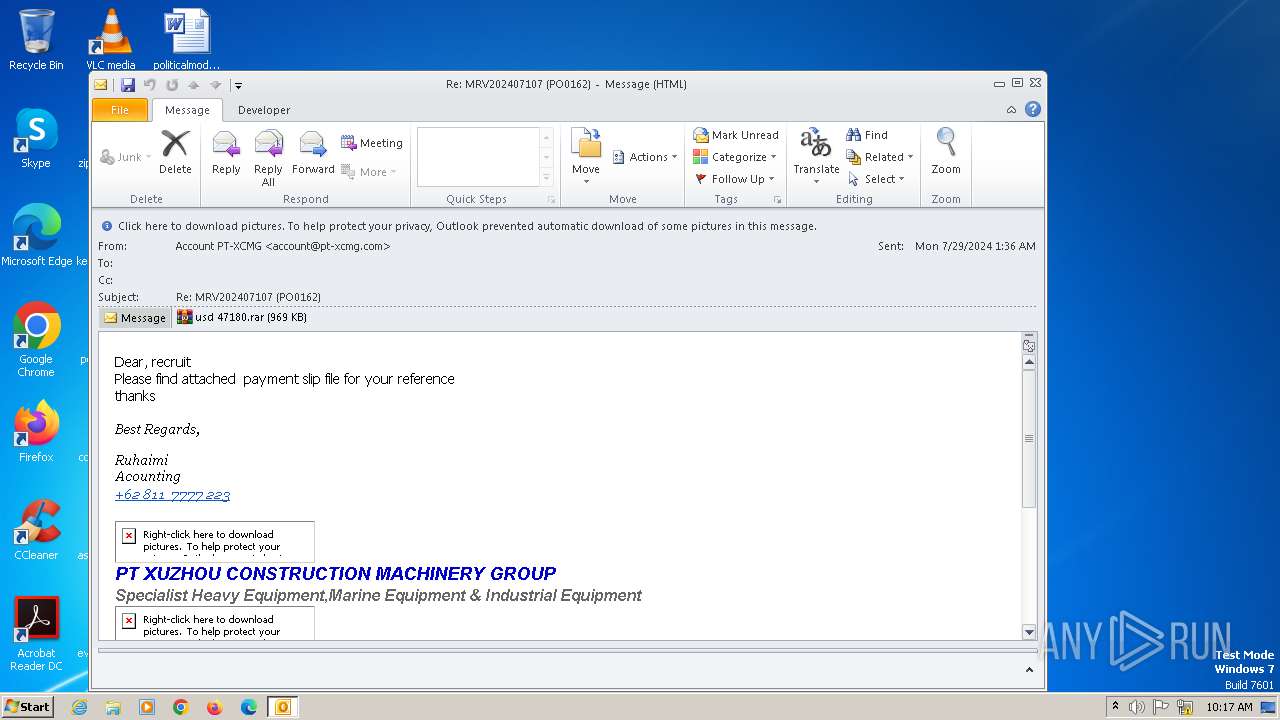
Task: Open Firefox from the taskbar
Action: click(x=215, y=707)
